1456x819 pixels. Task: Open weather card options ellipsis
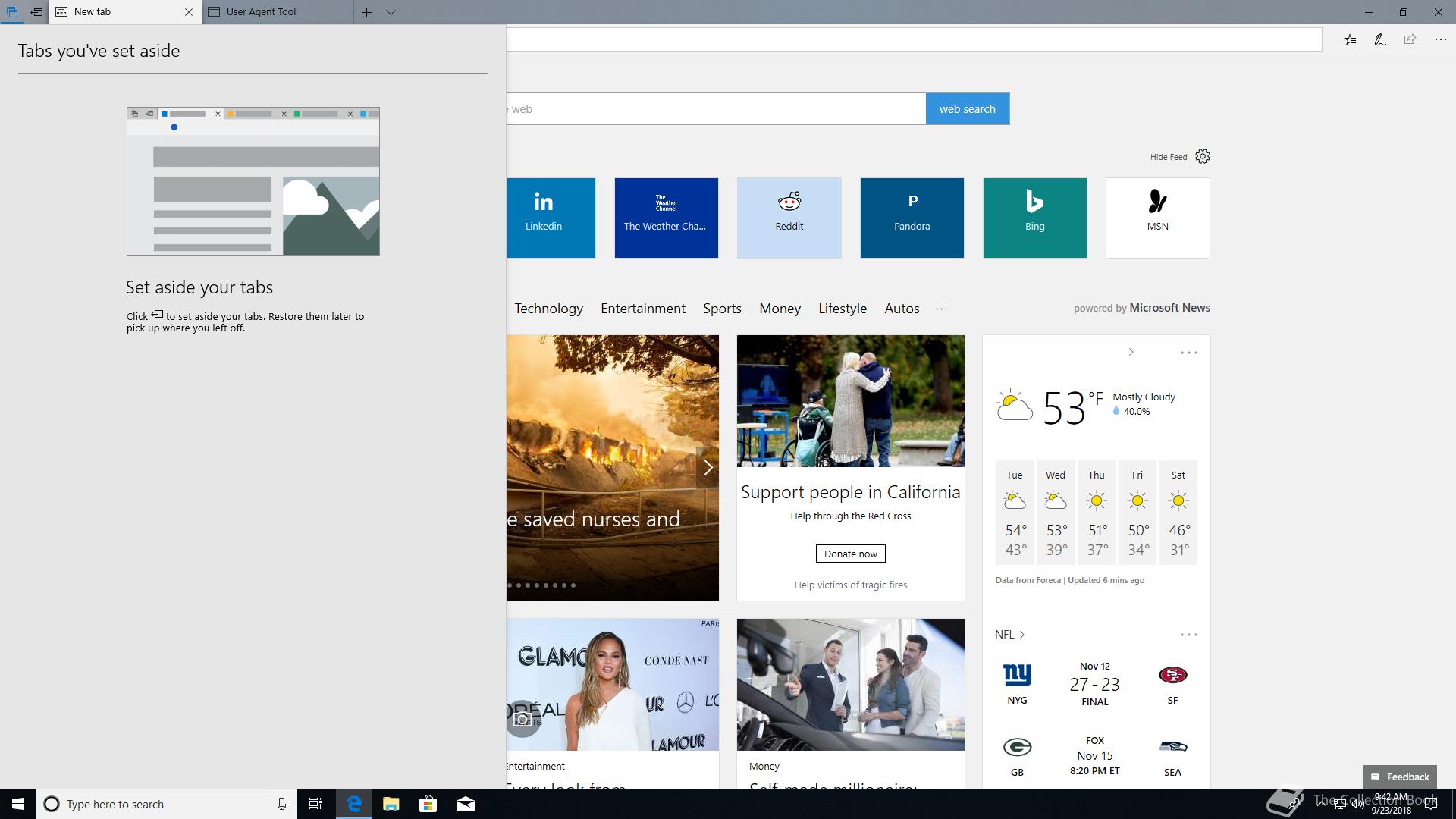point(1188,353)
